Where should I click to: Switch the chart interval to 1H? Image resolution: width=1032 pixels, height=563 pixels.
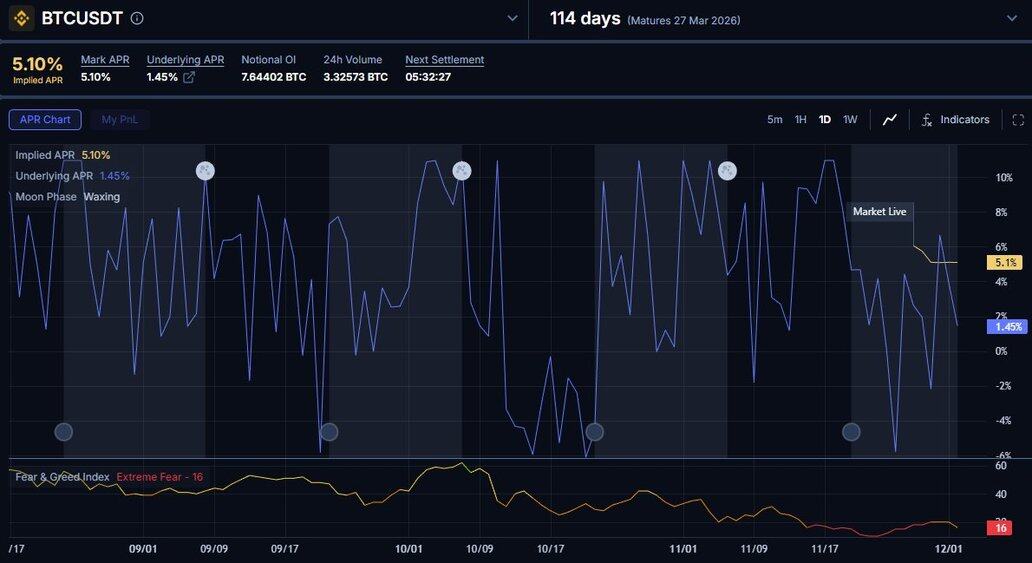click(x=800, y=120)
